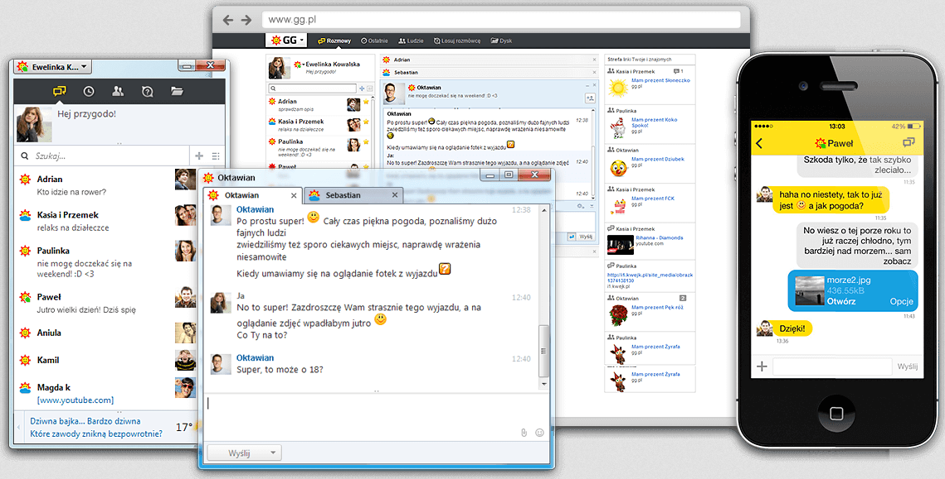Open status dropdown beside Ewelinka Kowalska in web
Screen dimensions: 945x479
click(x=304, y=64)
